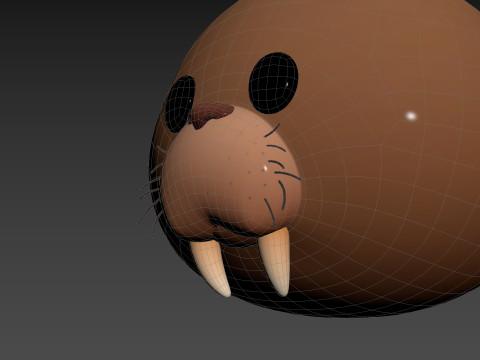Image resolution: width=480 pixels, height=360 pixels.
Task: Select the tusk nearest the whisker strands
Action: pos(211,267)
